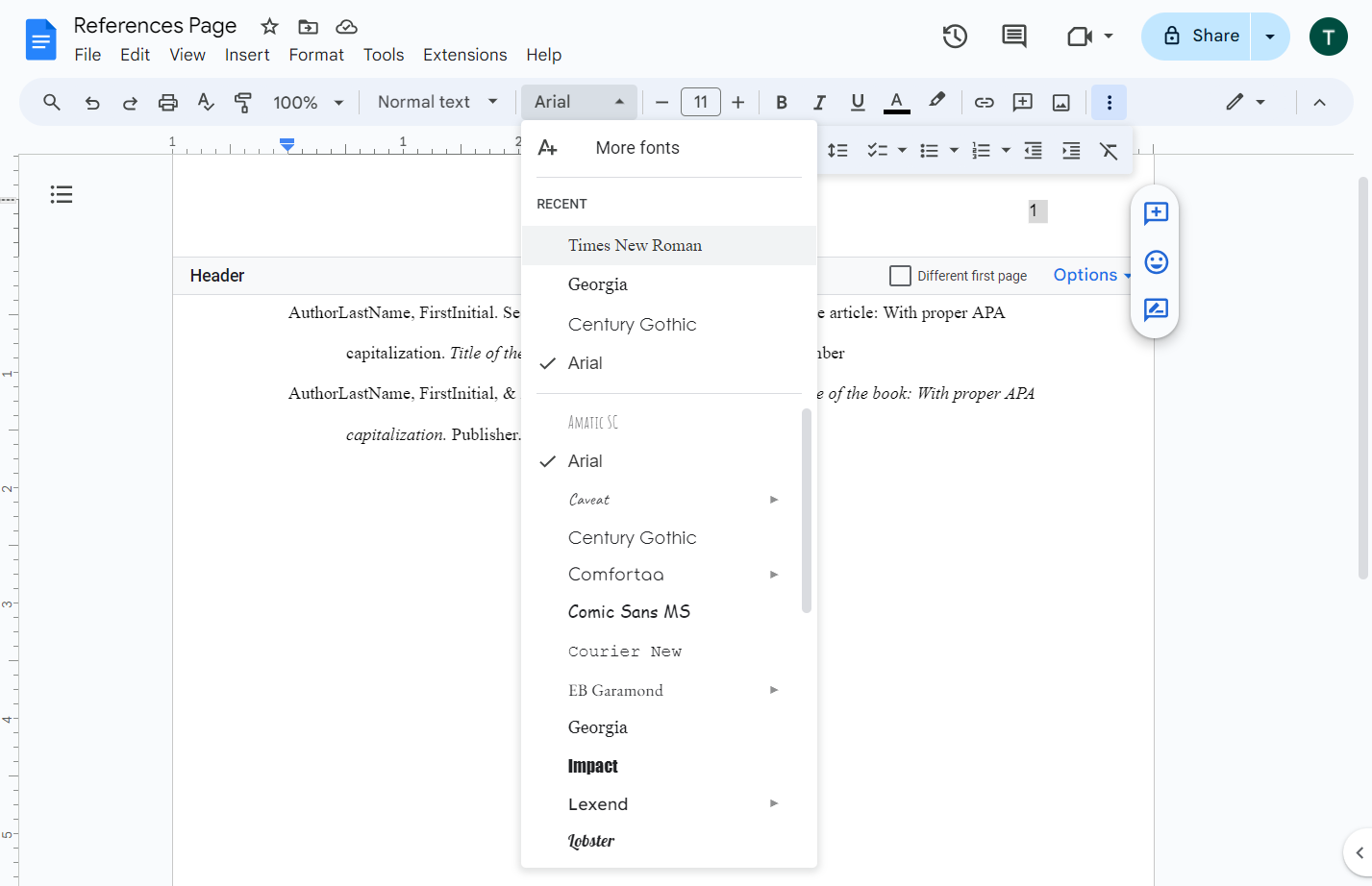The image size is (1372, 886).
Task: Open line and paragraph spacing
Action: pyautogui.click(x=837, y=150)
